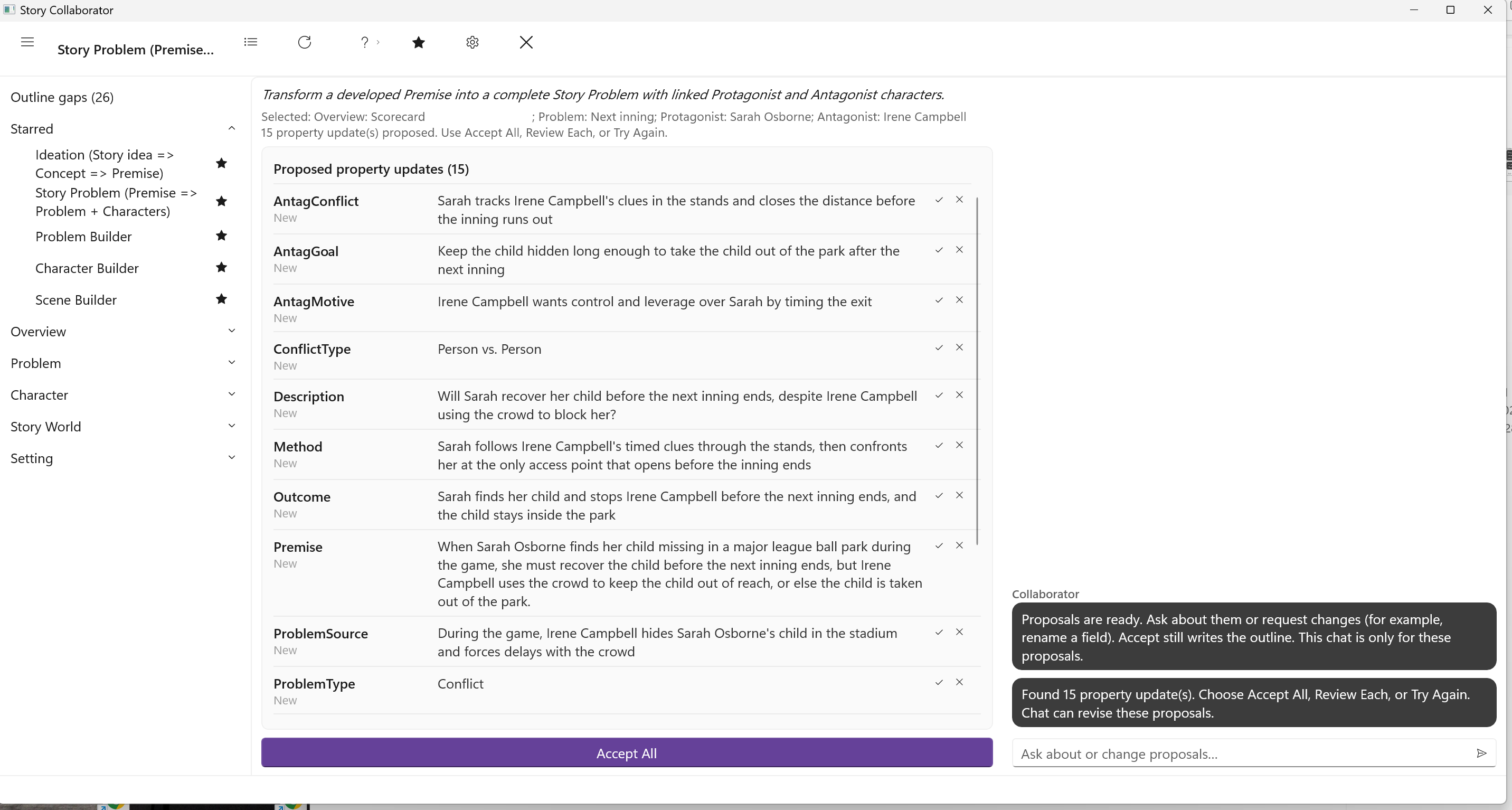
Task: Accept the ConflictType proposal checkmark
Action: click(939, 348)
